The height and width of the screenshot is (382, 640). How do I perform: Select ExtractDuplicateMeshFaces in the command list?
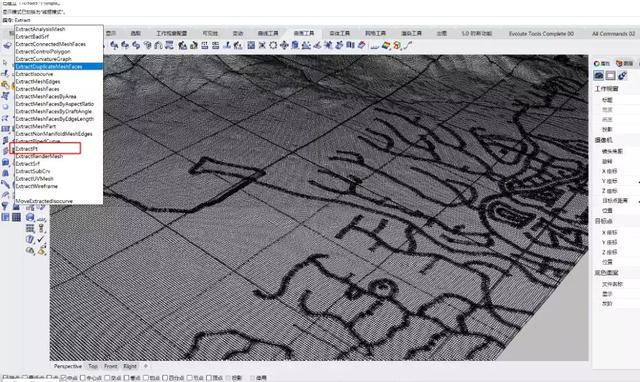click(x=58, y=67)
